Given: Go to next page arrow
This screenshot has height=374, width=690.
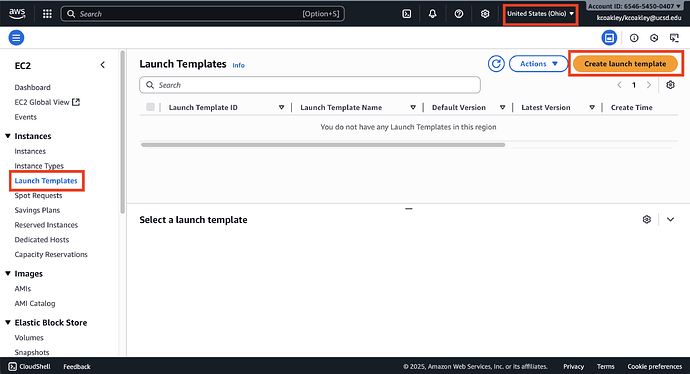Looking at the screenshot, I should point(649,85).
